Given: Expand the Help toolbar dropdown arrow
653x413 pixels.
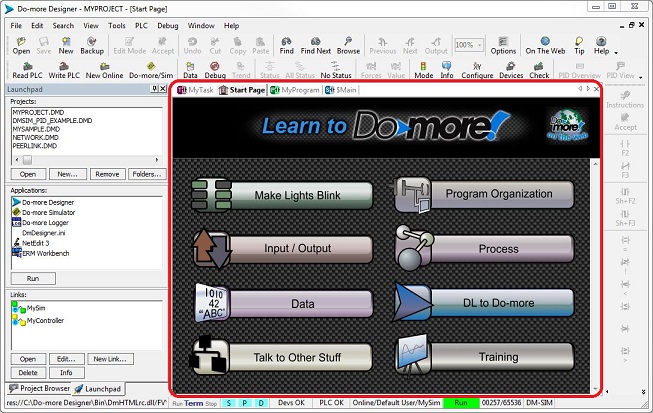Looking at the screenshot, I should click(x=616, y=51).
